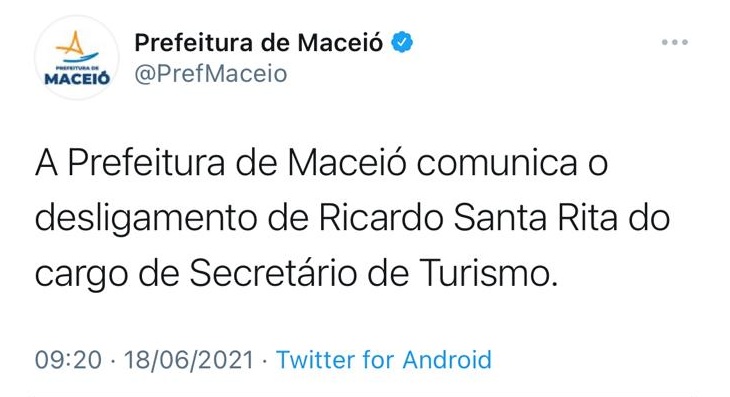Click the word comunica in the tweet
730x397 pixels.
click(x=496, y=163)
